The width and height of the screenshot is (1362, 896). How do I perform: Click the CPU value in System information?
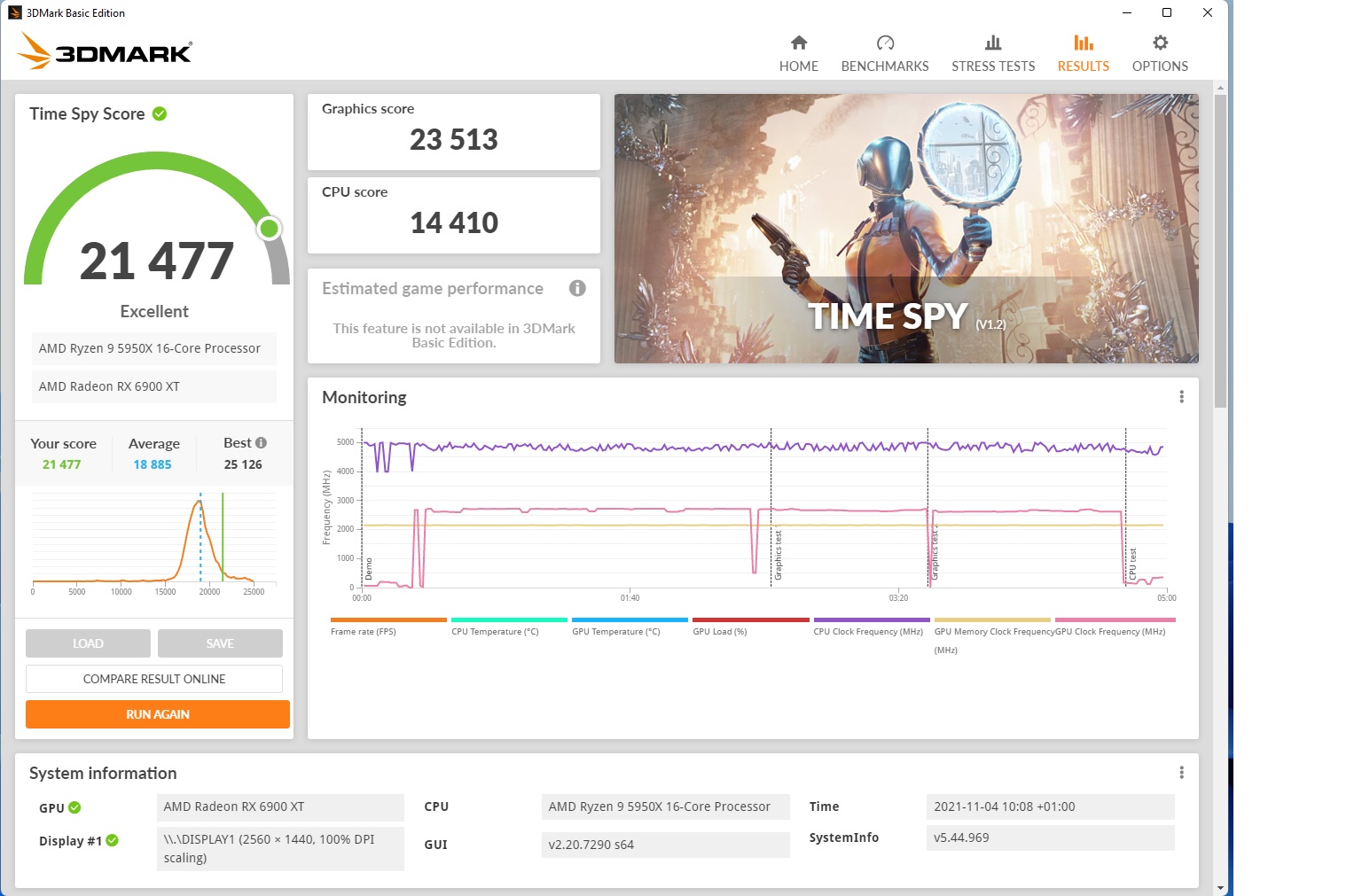click(x=665, y=807)
